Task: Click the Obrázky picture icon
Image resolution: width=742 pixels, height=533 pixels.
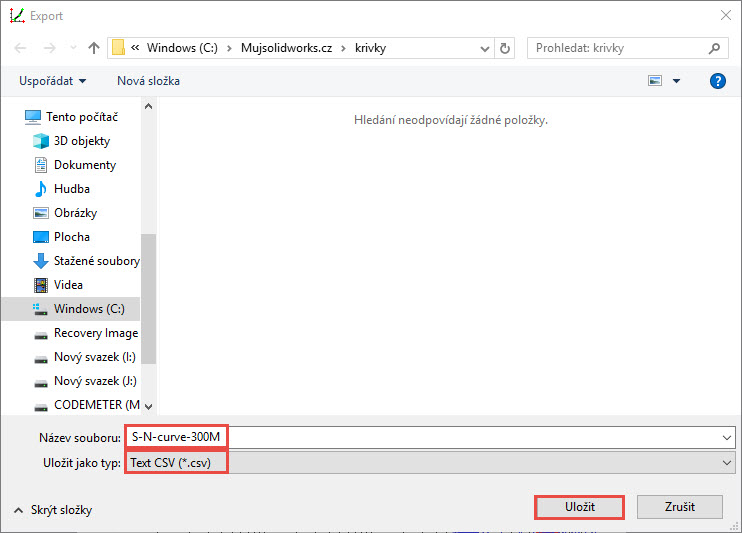Action: (41, 213)
